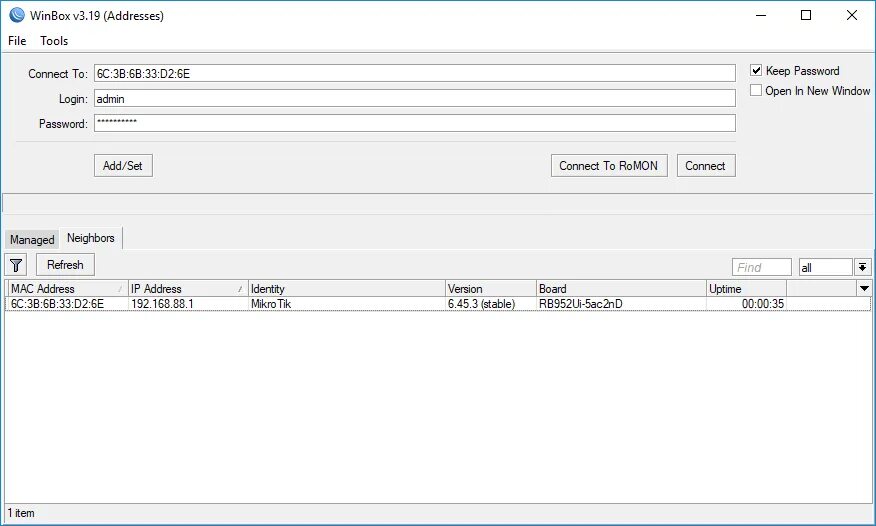Viewport: 876px width, 526px height.
Task: Open the Tools menu
Action: click(x=54, y=41)
